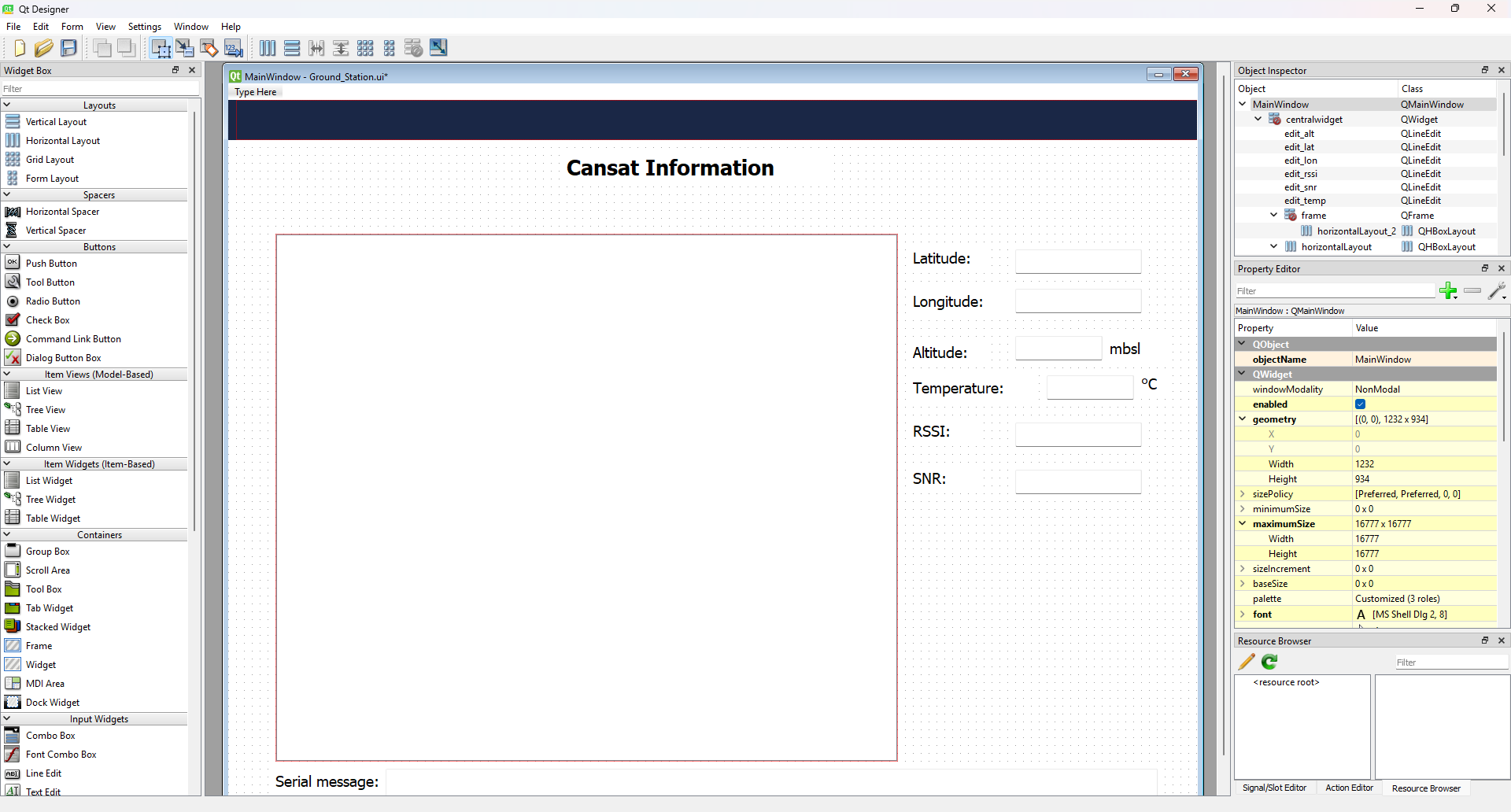Open the File menu
This screenshot has height=812, width=1511.
(x=13, y=27)
